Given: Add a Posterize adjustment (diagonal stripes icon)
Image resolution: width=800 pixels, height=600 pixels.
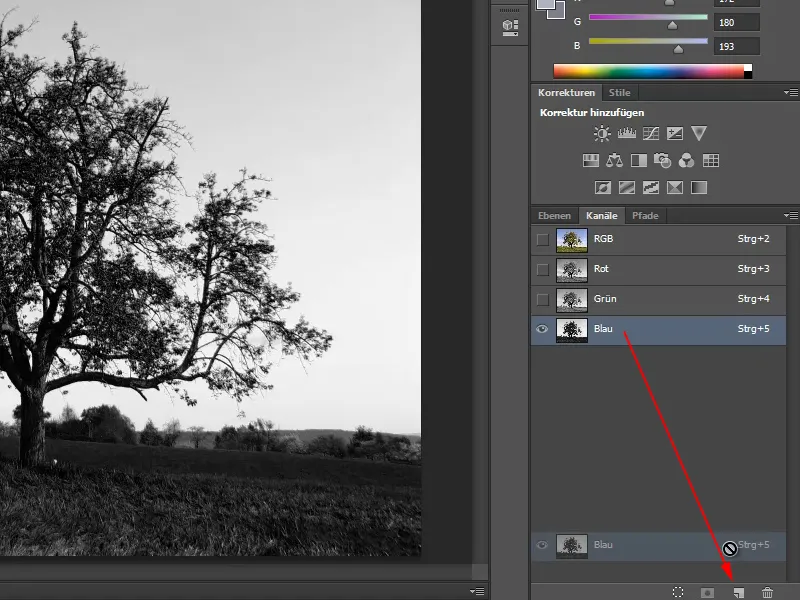Looking at the screenshot, I should click(x=627, y=188).
